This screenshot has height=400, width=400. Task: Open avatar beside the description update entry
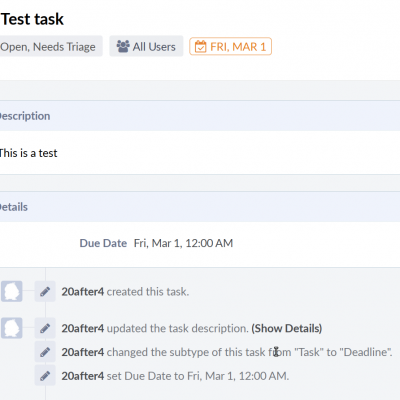tap(12, 328)
